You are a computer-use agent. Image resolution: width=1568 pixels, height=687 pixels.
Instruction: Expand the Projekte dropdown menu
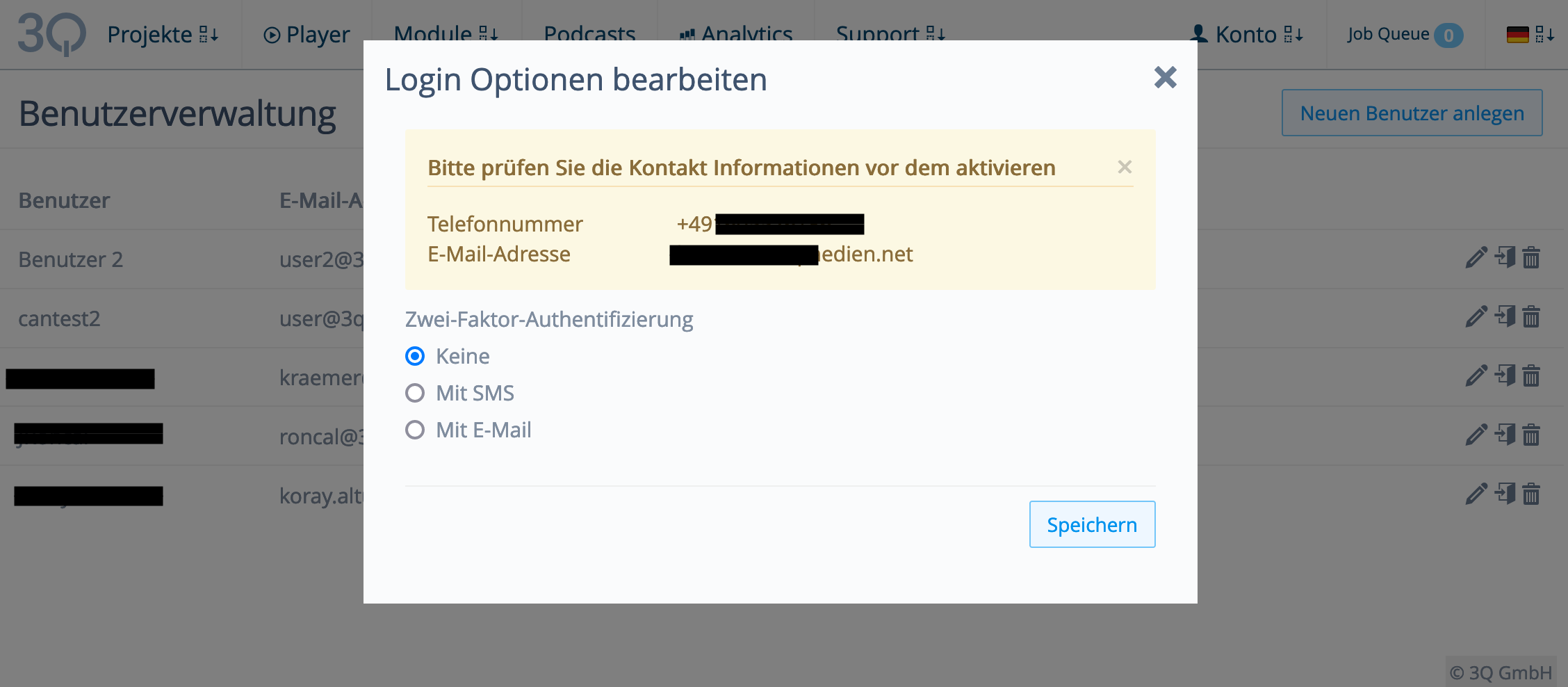click(x=163, y=34)
